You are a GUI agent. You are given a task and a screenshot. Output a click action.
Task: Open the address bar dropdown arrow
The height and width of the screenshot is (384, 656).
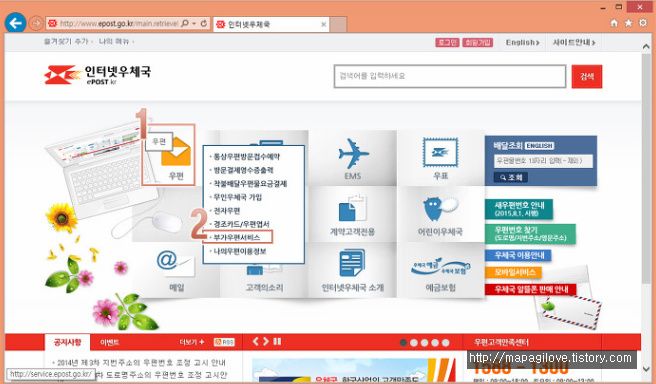coord(194,24)
